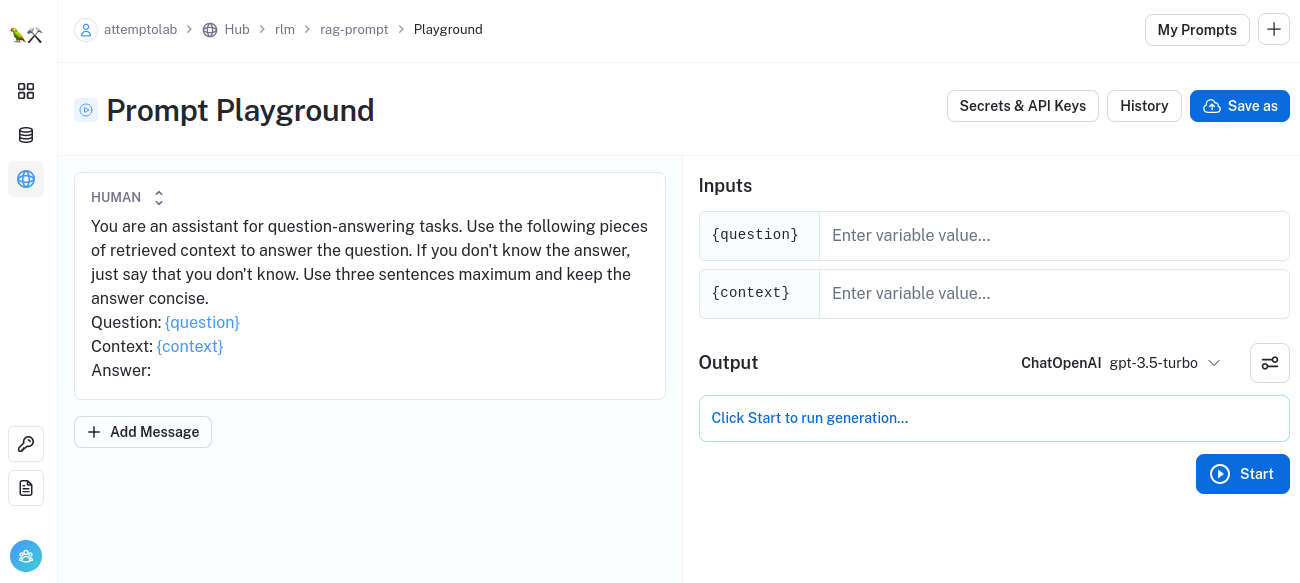1300x583 pixels.
Task: Click the LangSmith parrot logo
Action: [26, 35]
